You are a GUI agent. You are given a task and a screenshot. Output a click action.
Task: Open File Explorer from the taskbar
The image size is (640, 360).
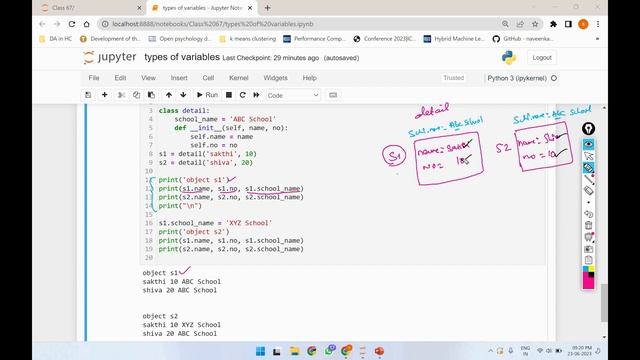(294, 351)
